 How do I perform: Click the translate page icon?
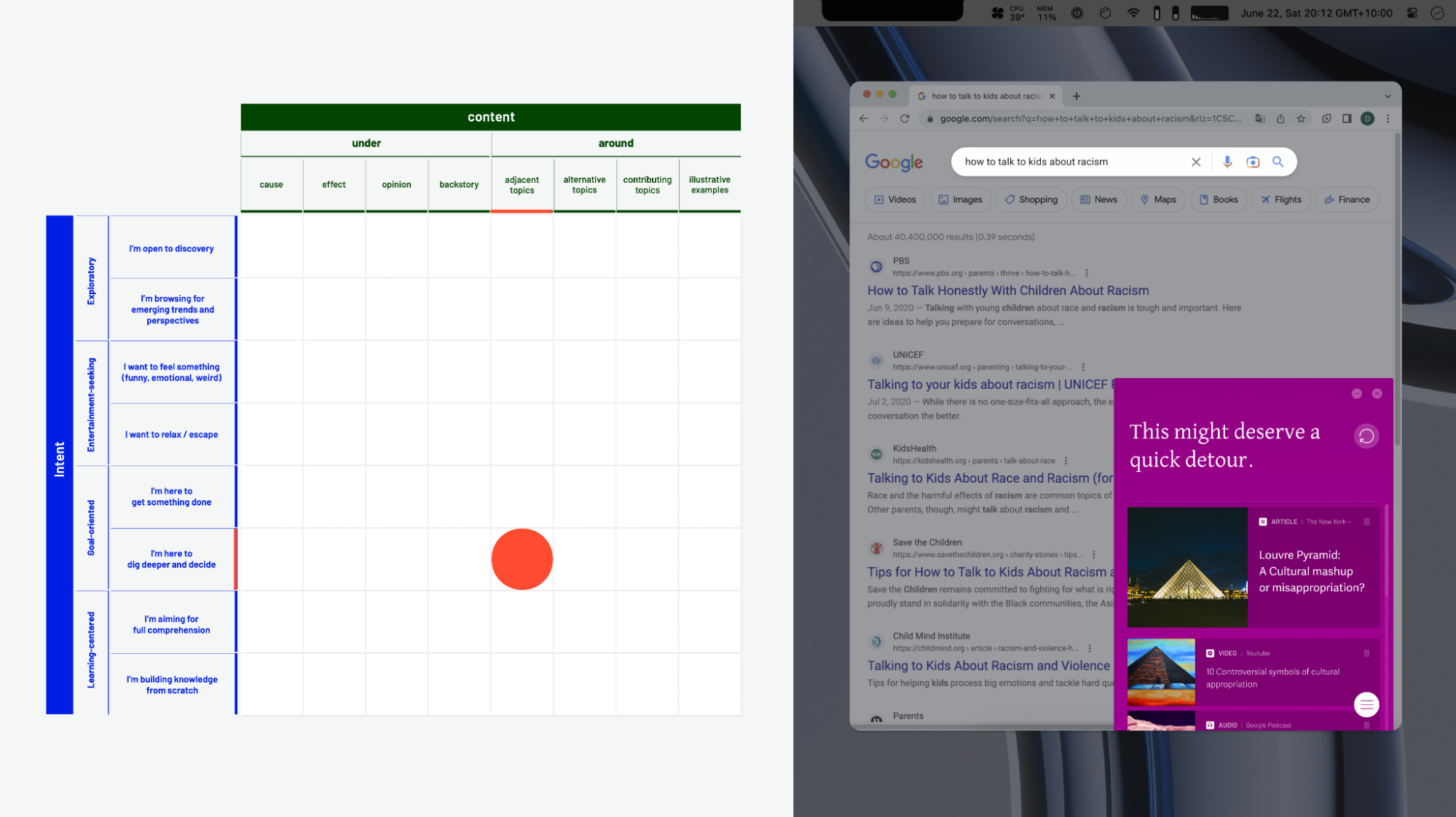1260,119
